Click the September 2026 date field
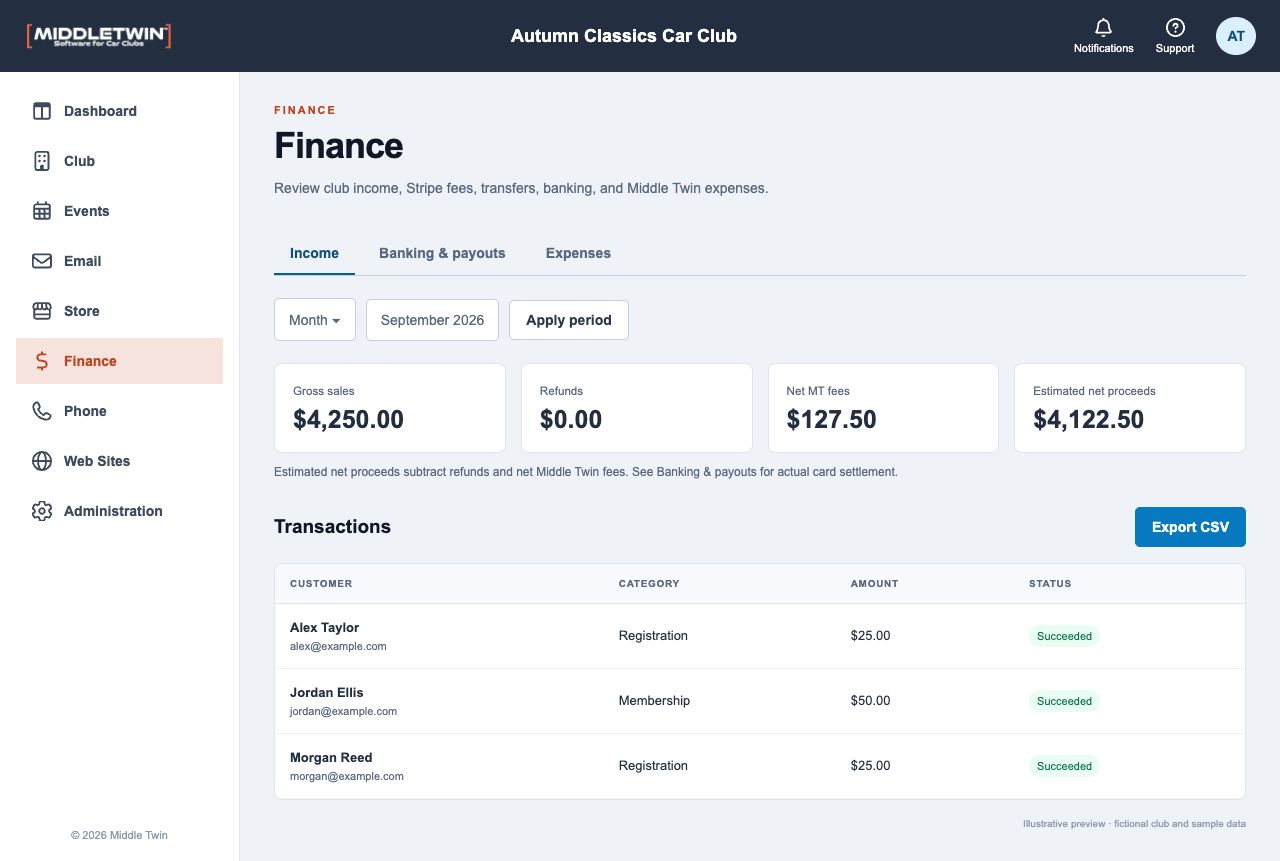 (432, 320)
